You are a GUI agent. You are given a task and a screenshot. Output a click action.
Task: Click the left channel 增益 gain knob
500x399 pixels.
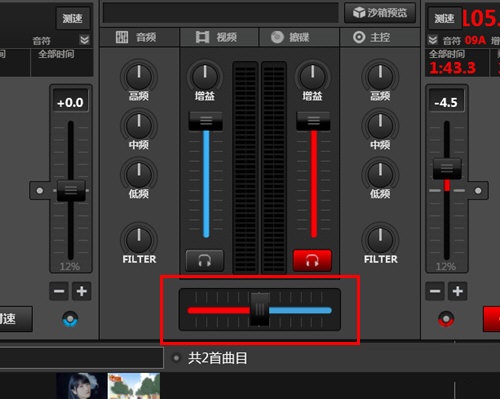pyautogui.click(x=205, y=77)
